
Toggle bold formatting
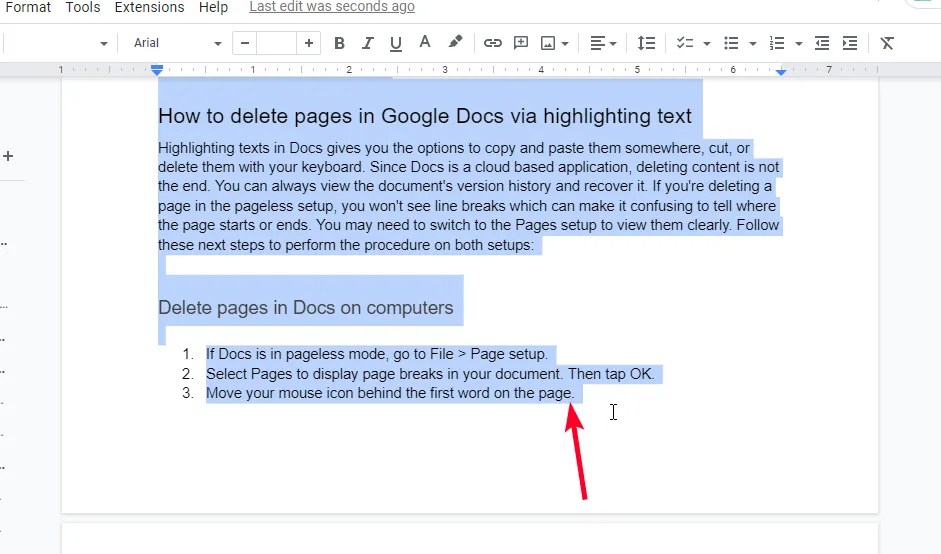point(339,43)
